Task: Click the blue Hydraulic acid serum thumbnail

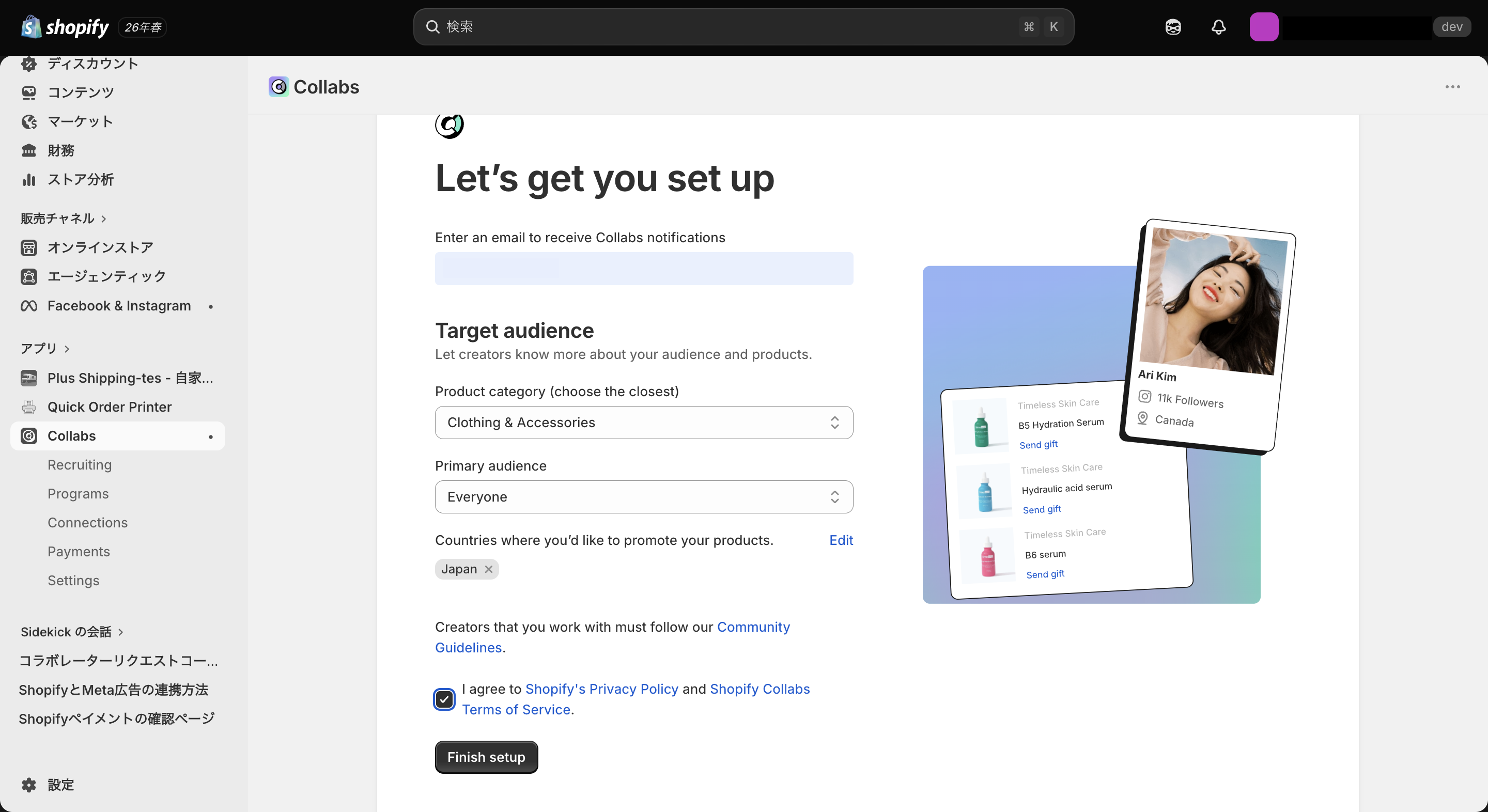Action: (x=984, y=490)
